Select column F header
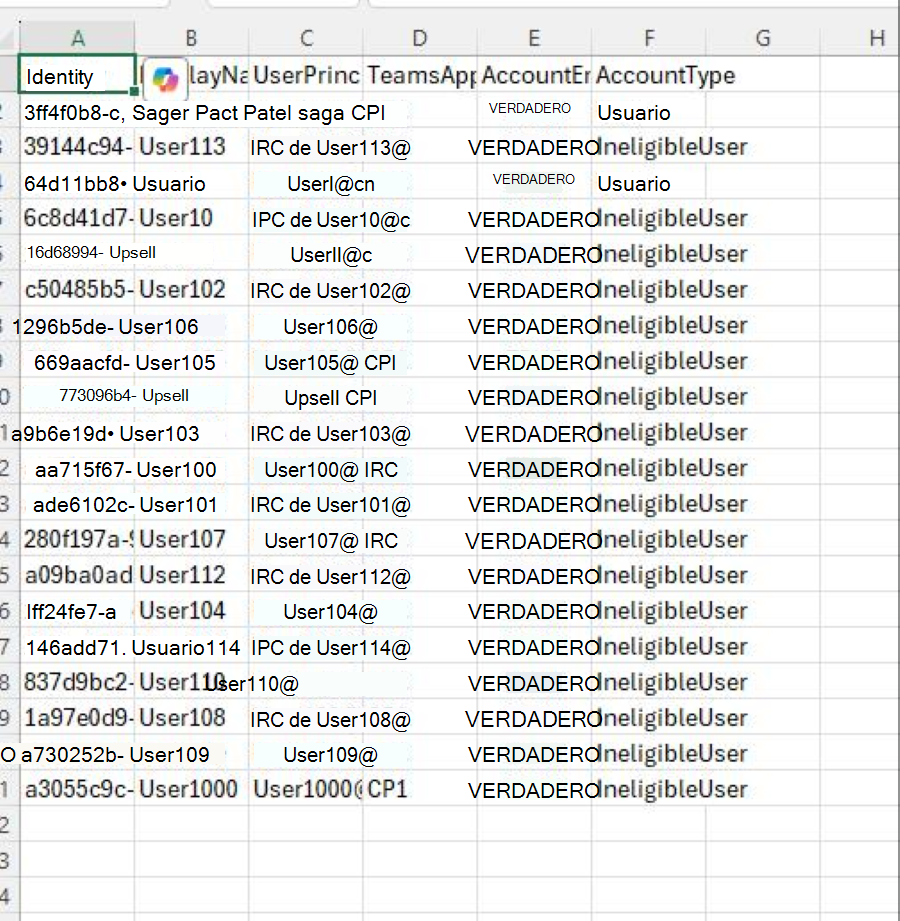 (649, 38)
